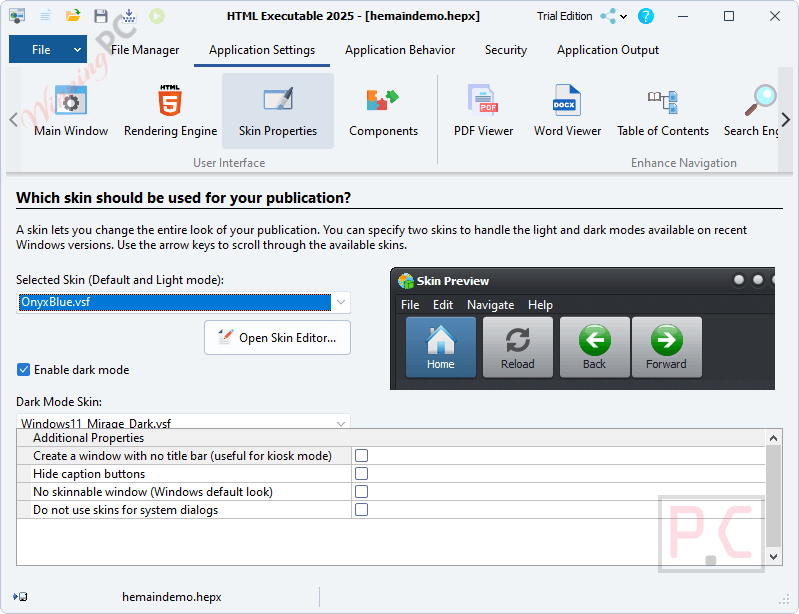Click the blue help question mark icon

646,16
